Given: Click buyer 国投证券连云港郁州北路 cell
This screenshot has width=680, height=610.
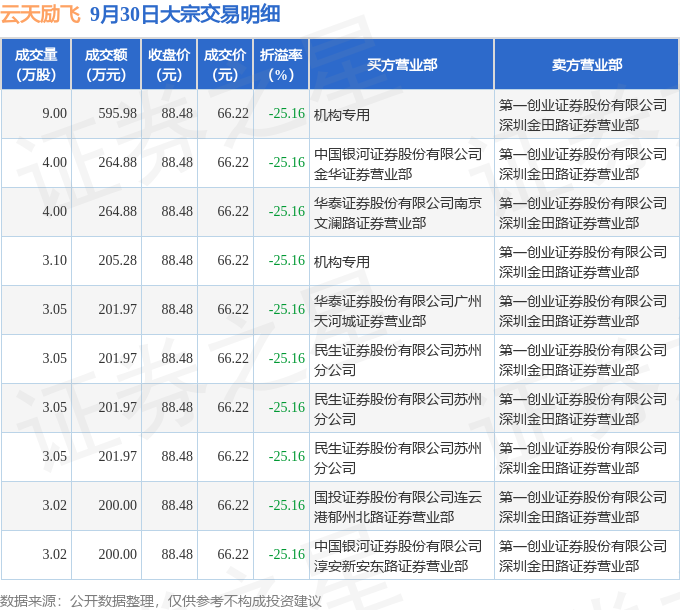Looking at the screenshot, I should coord(398,506).
